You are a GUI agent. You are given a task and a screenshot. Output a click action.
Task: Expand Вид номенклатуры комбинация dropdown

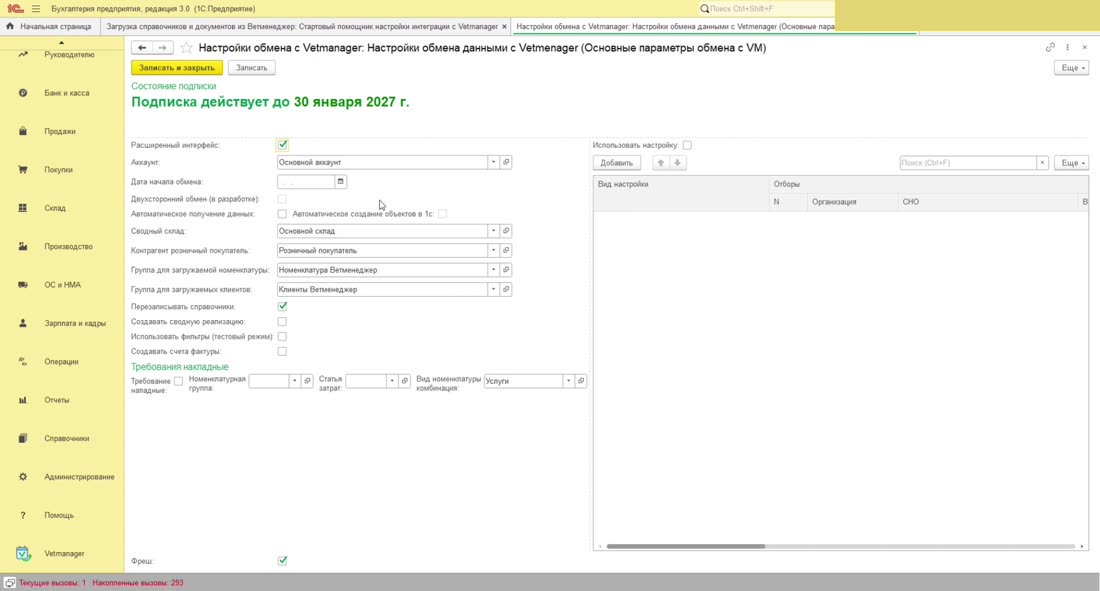click(x=568, y=381)
